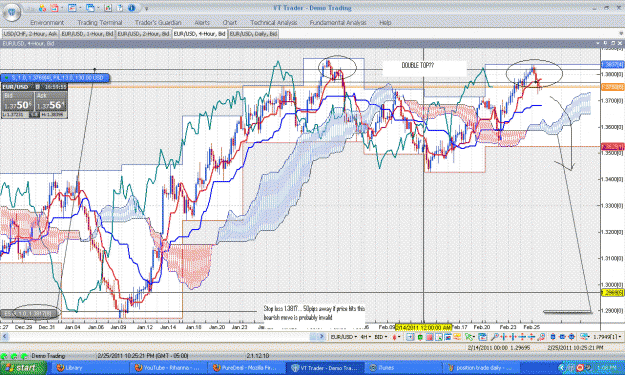Click the 1.7949[1] scale value dropdown

[x=607, y=337]
